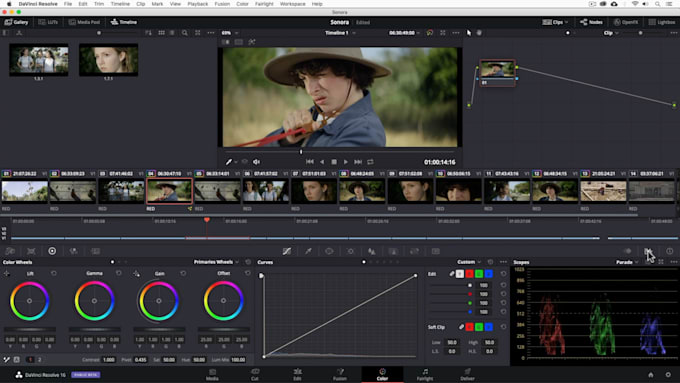
Task: Skip to the first frame
Action: tap(310, 162)
